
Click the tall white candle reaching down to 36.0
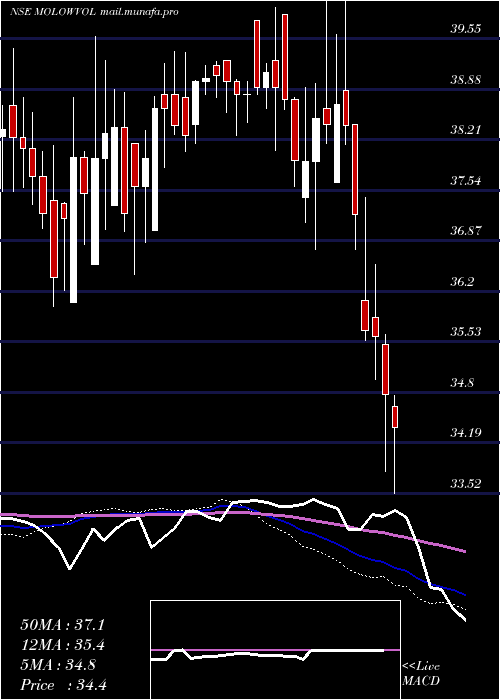[x=73, y=230]
